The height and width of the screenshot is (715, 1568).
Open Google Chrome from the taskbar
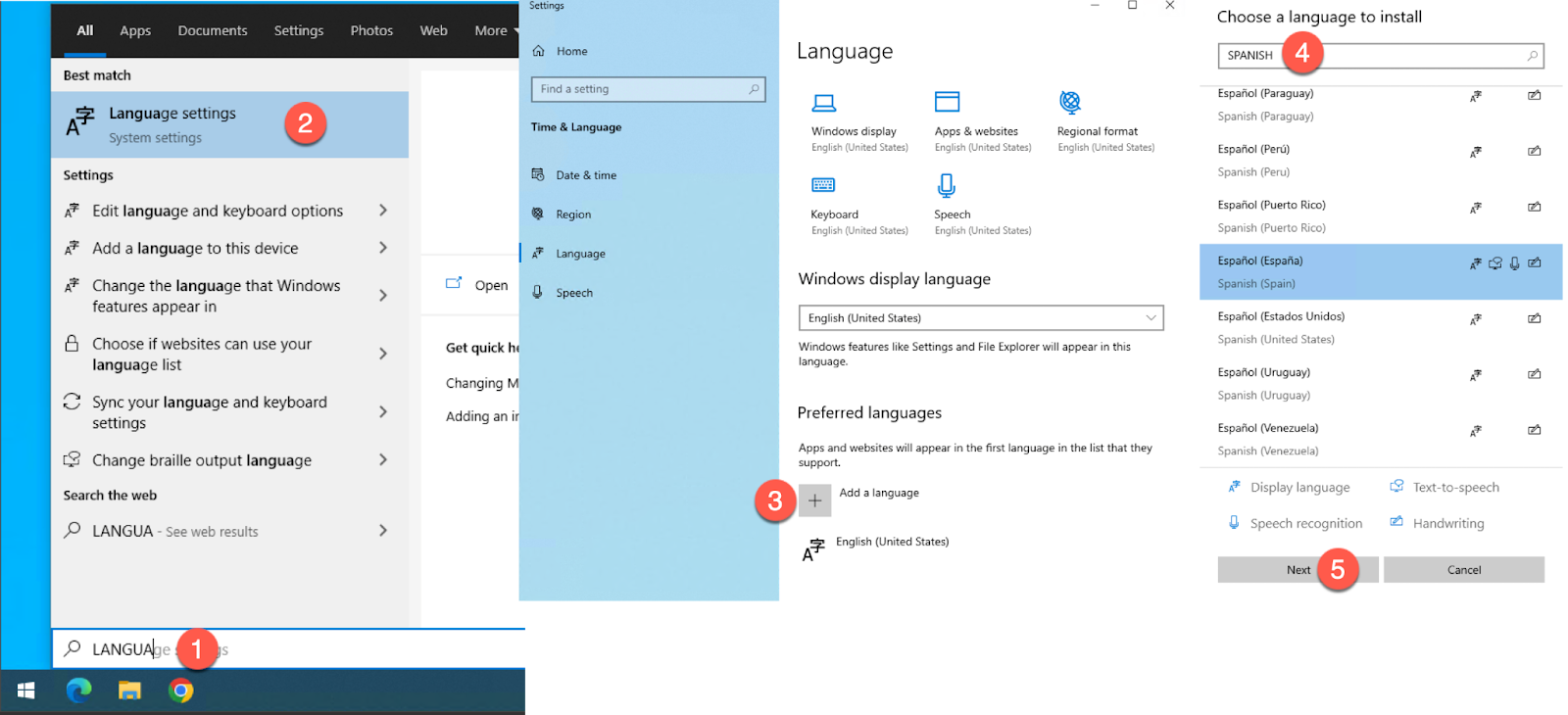point(180,691)
